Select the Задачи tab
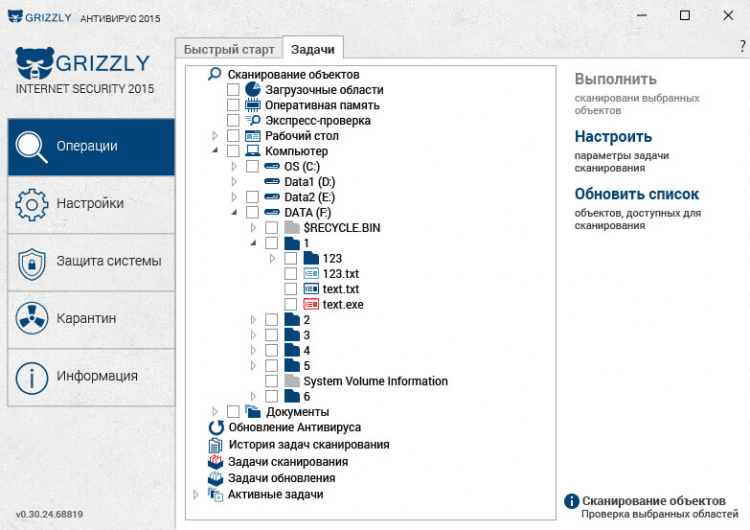The image size is (750, 530). pyautogui.click(x=313, y=49)
